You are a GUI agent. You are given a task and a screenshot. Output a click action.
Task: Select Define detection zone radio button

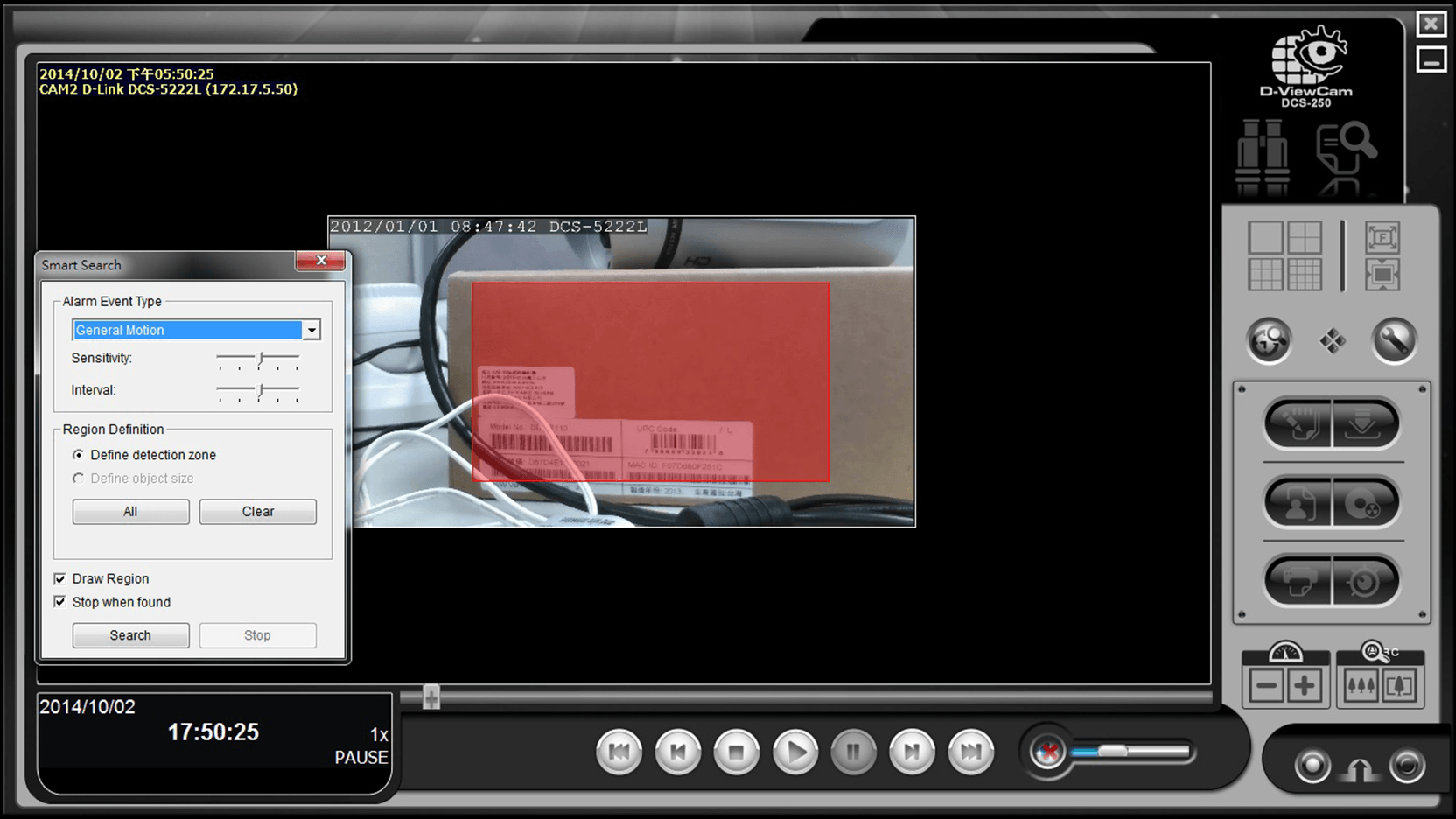[x=79, y=455]
